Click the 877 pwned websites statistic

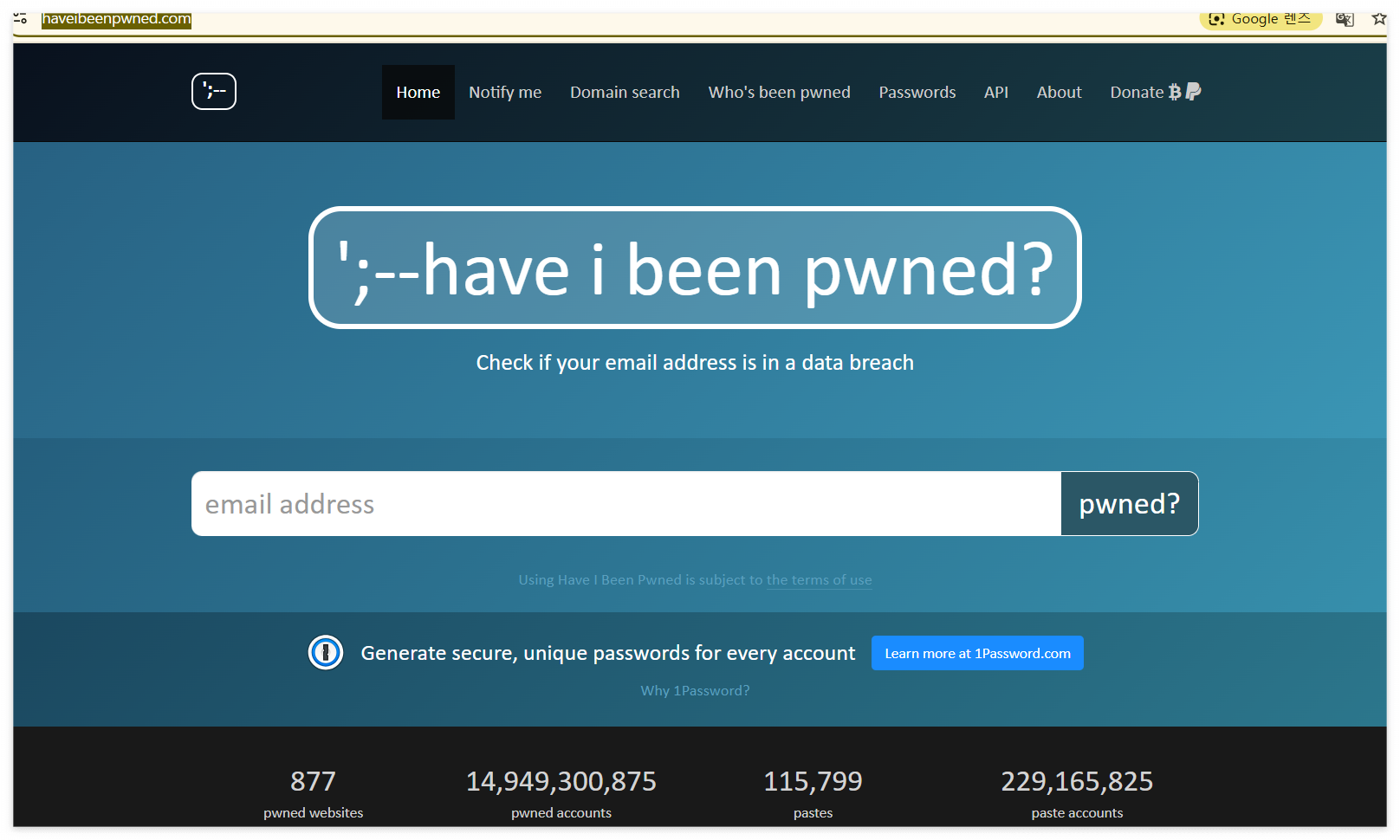(314, 793)
